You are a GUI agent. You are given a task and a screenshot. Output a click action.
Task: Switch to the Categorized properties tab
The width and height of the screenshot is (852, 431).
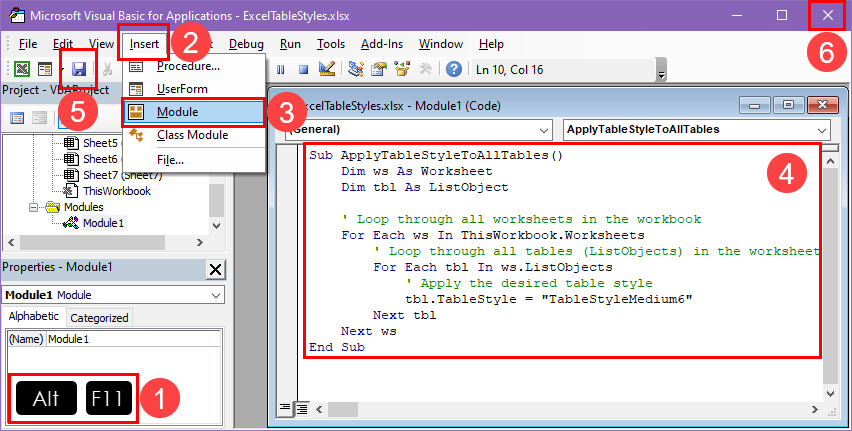[x=99, y=318]
